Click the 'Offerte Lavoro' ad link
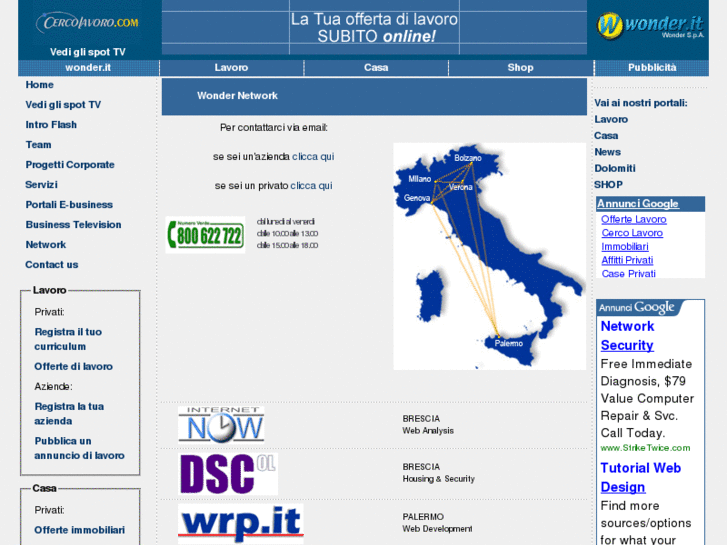The image size is (727, 545). [634, 219]
